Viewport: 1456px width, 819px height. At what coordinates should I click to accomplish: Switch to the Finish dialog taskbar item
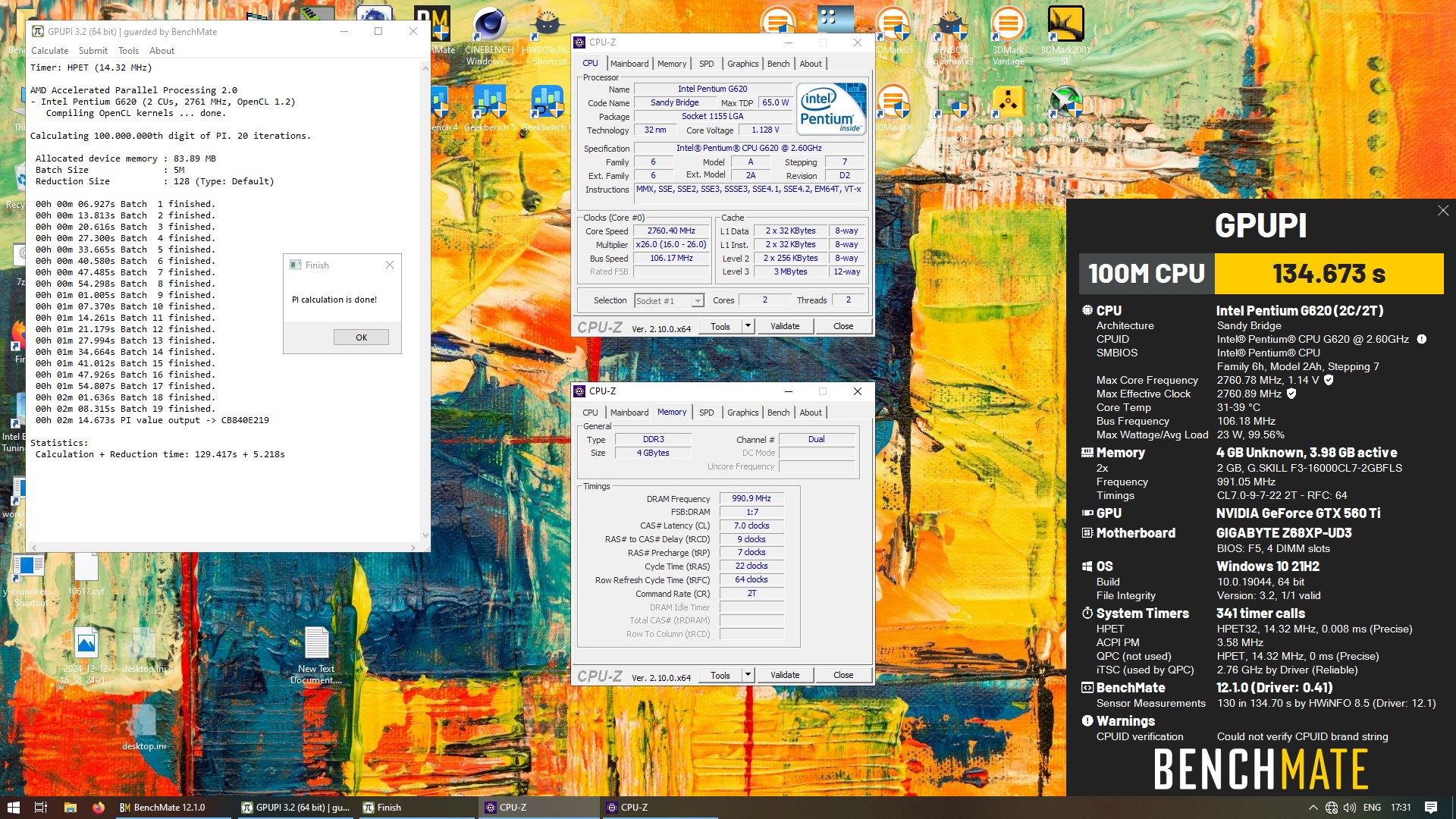tap(416, 808)
